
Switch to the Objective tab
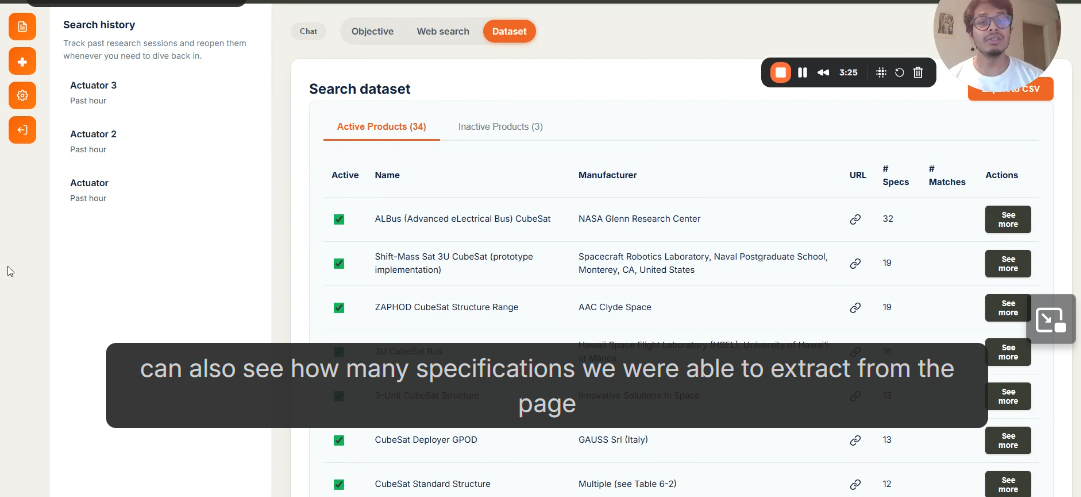372,31
